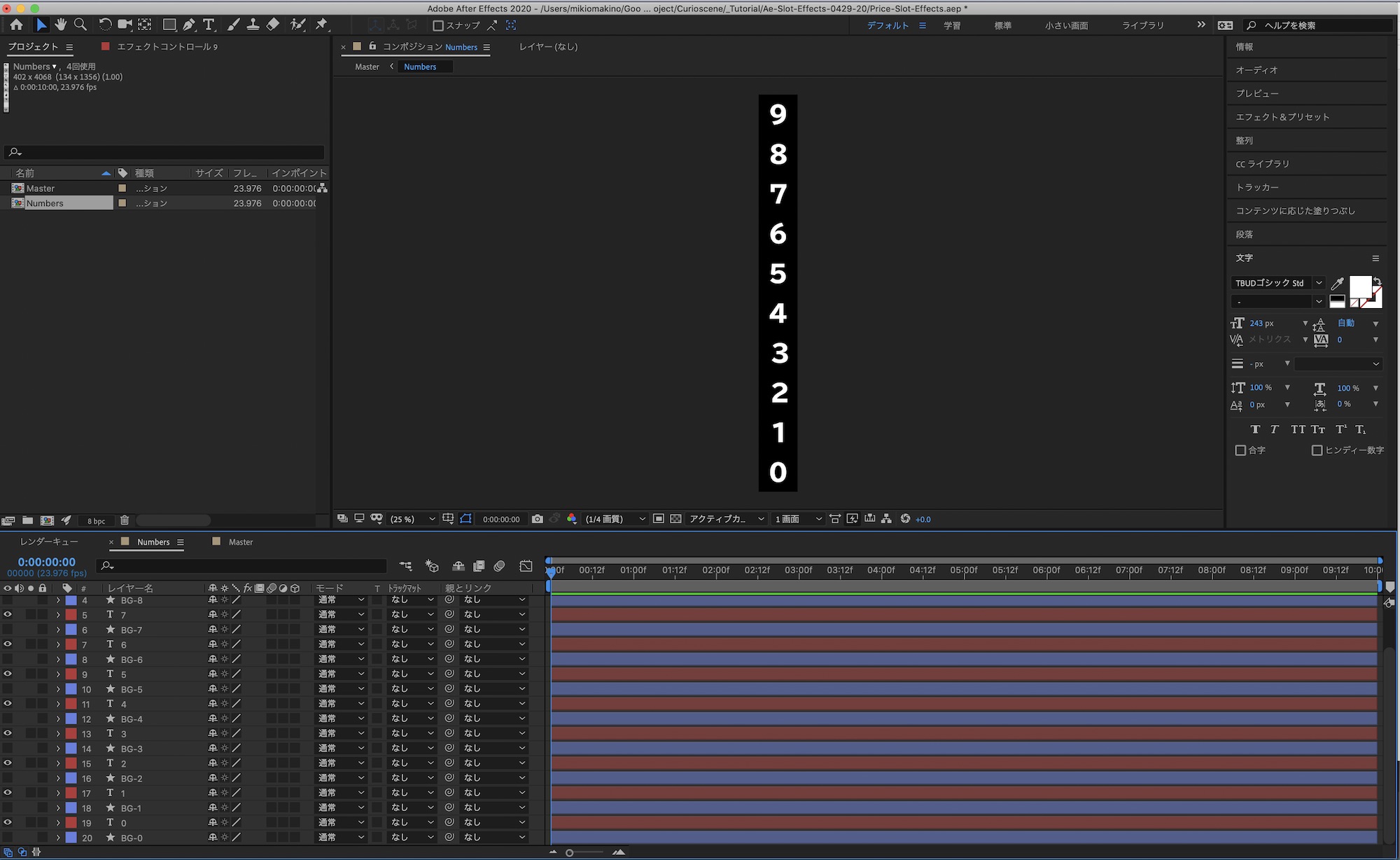
Task: Click the trash delete icon in Project panel
Action: point(125,520)
